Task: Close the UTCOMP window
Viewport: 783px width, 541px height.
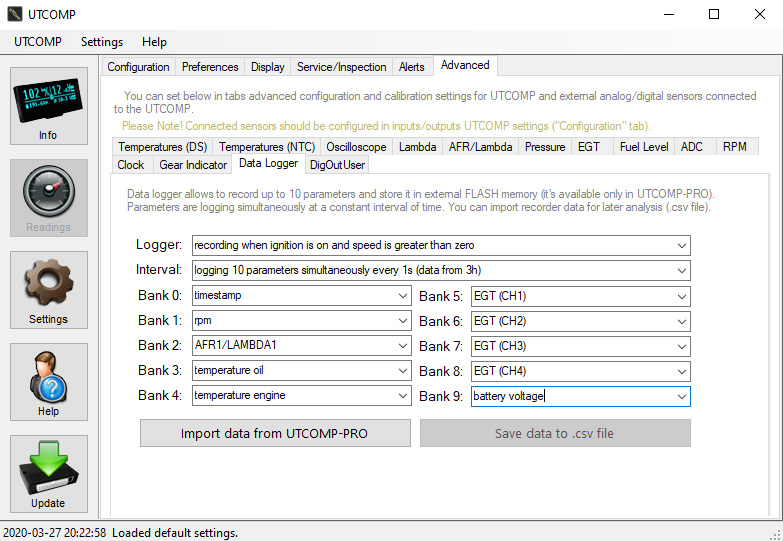Action: [x=760, y=14]
